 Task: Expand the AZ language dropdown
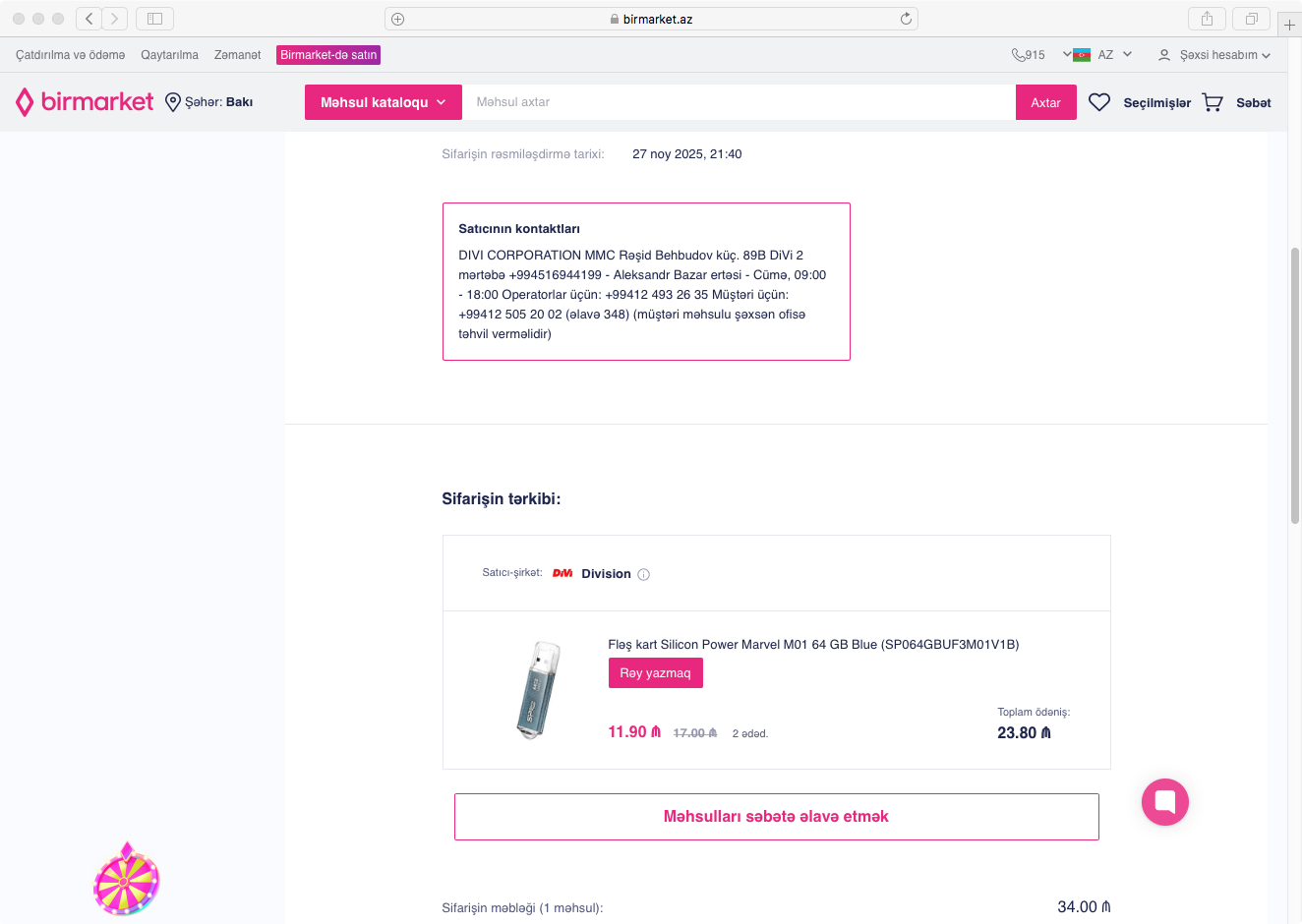point(1104,55)
